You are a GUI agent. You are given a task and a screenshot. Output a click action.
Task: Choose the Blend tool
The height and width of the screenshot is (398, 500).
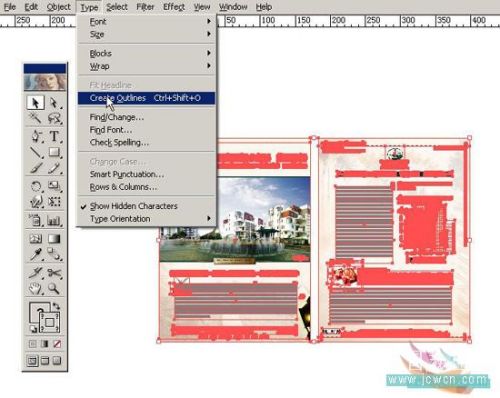(x=54, y=255)
